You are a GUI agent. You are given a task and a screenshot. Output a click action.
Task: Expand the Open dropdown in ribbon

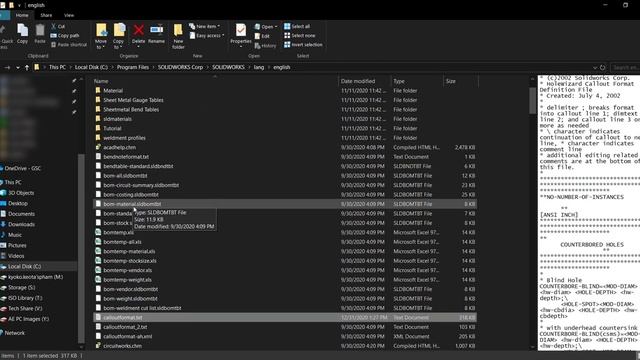tap(266, 27)
